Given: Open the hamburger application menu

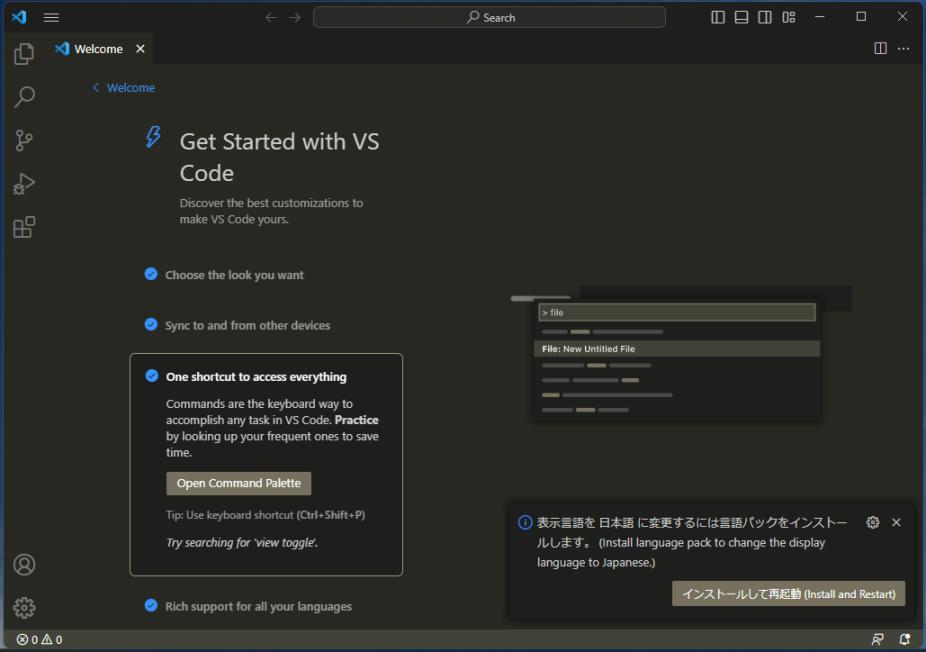Looking at the screenshot, I should [51, 18].
